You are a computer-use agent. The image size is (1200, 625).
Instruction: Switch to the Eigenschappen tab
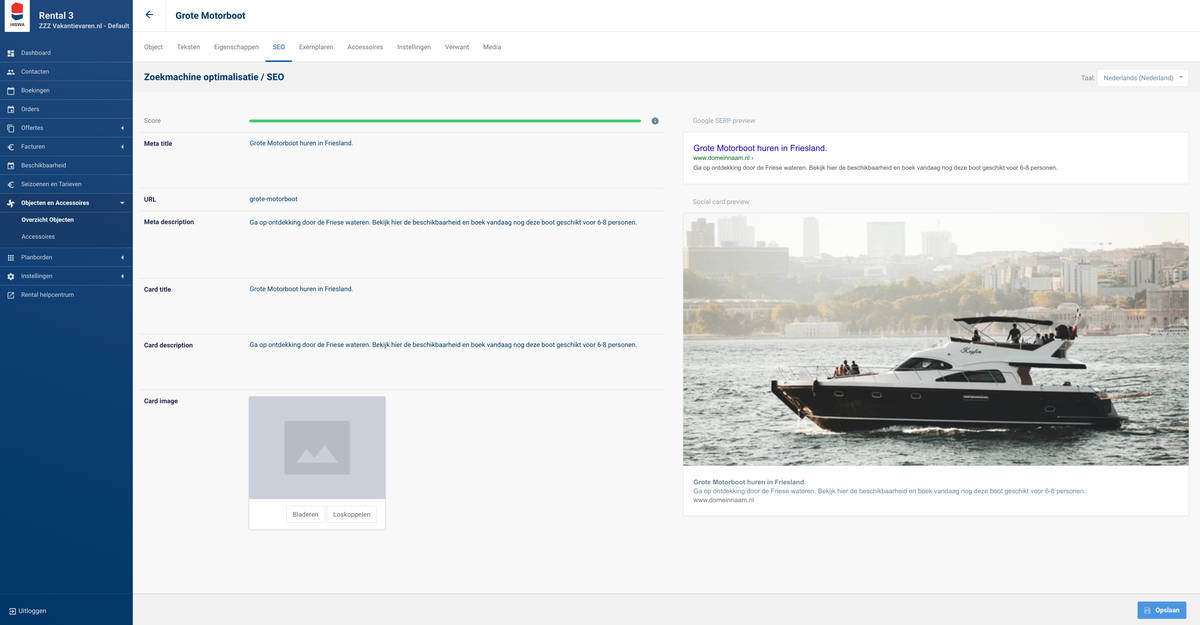coord(236,47)
